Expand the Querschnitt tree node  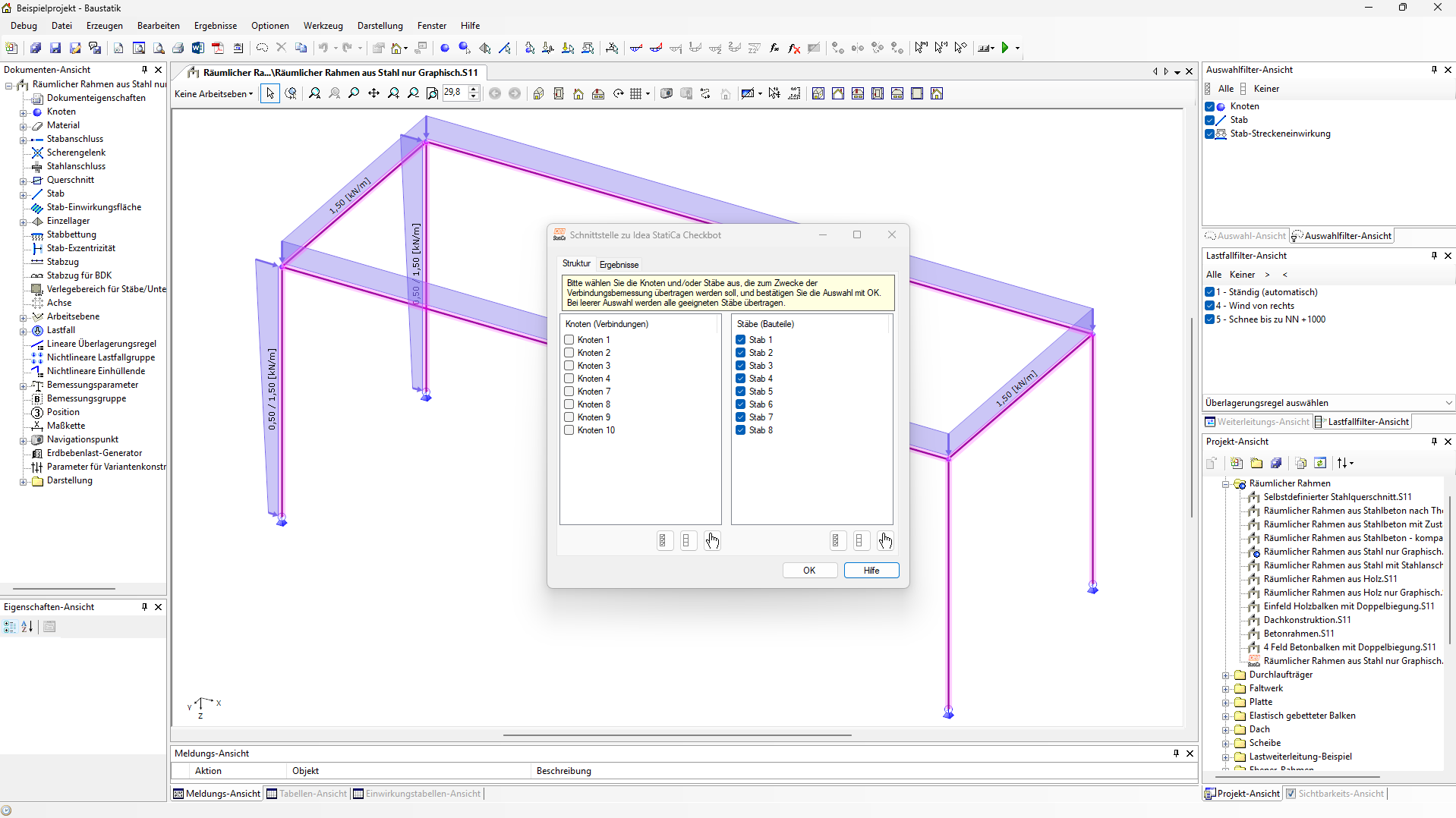click(x=23, y=181)
